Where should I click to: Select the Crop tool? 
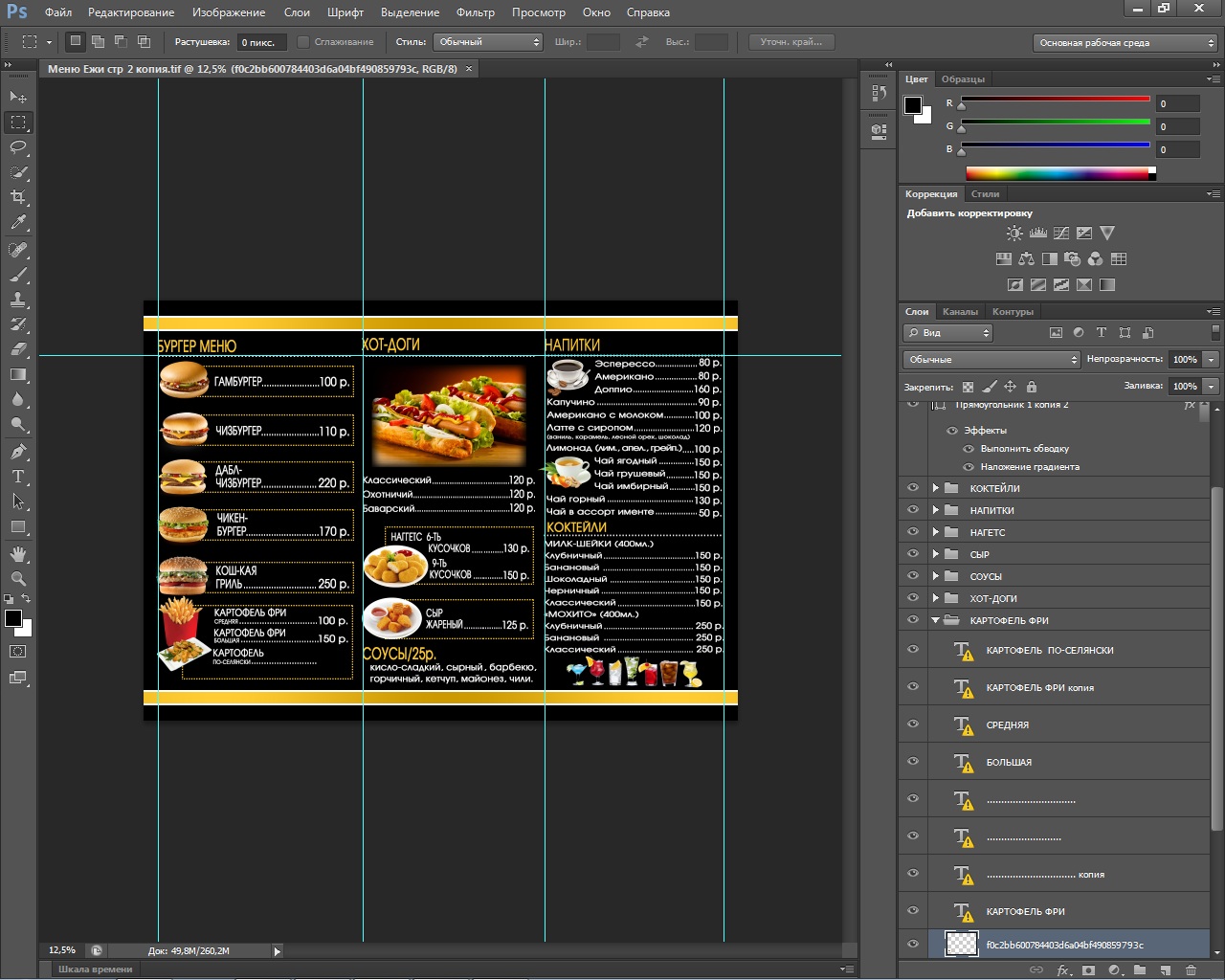pyautogui.click(x=18, y=197)
